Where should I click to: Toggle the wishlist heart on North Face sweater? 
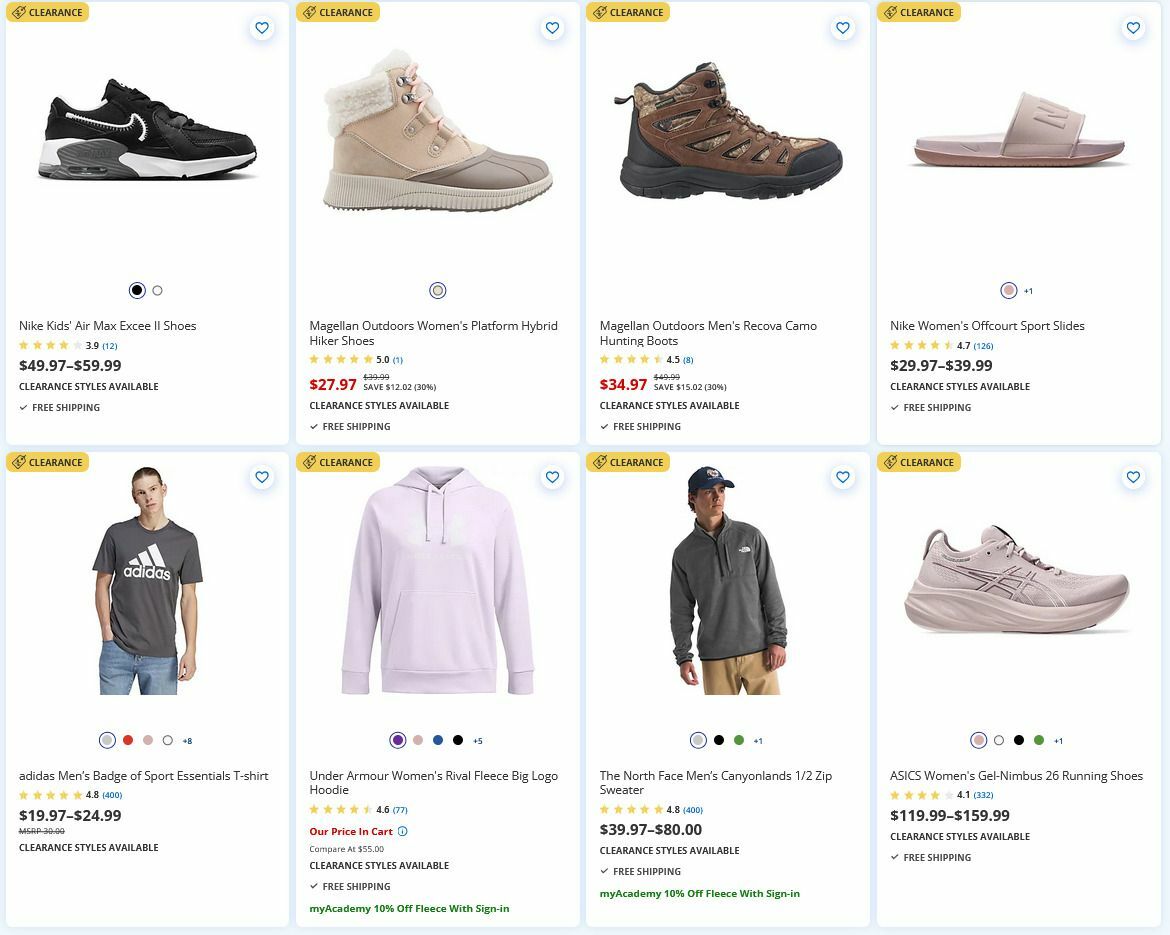click(x=842, y=477)
